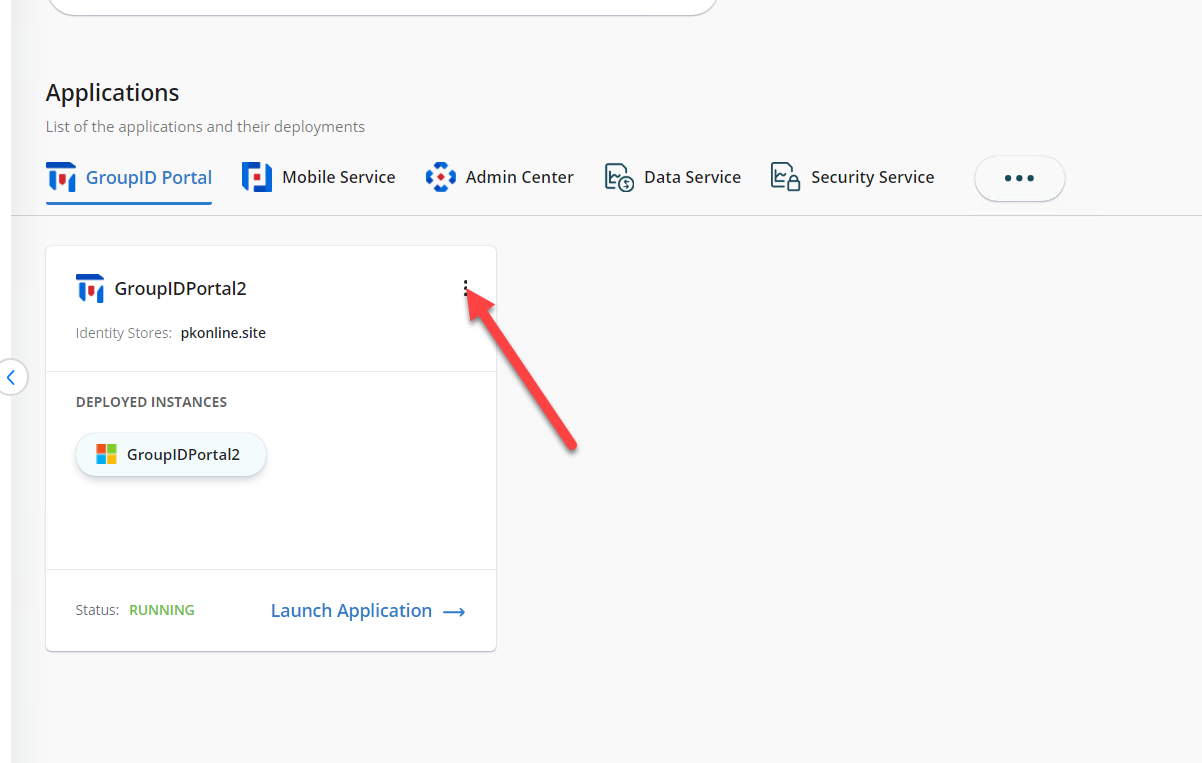Click the RUNNING status indicator

click(x=161, y=609)
